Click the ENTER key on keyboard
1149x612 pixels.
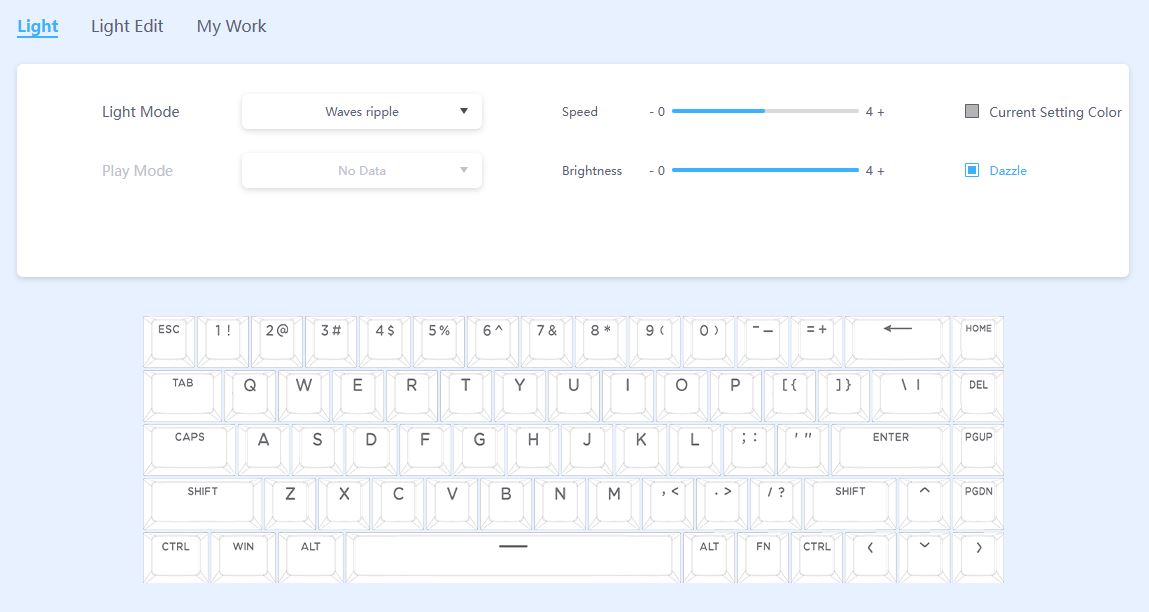point(890,448)
